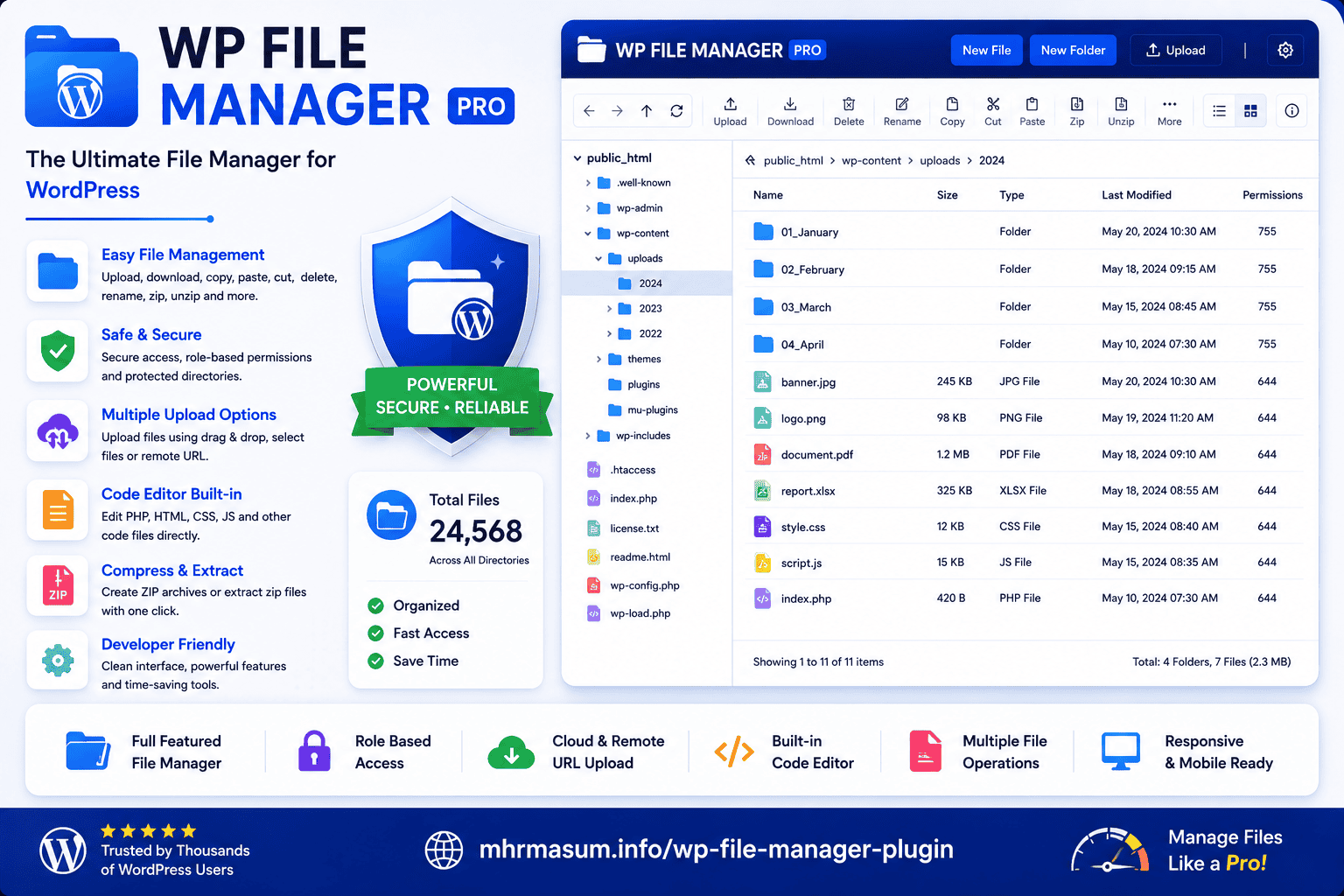Expand the 2023 folder
1344x896 pixels.
click(x=610, y=309)
